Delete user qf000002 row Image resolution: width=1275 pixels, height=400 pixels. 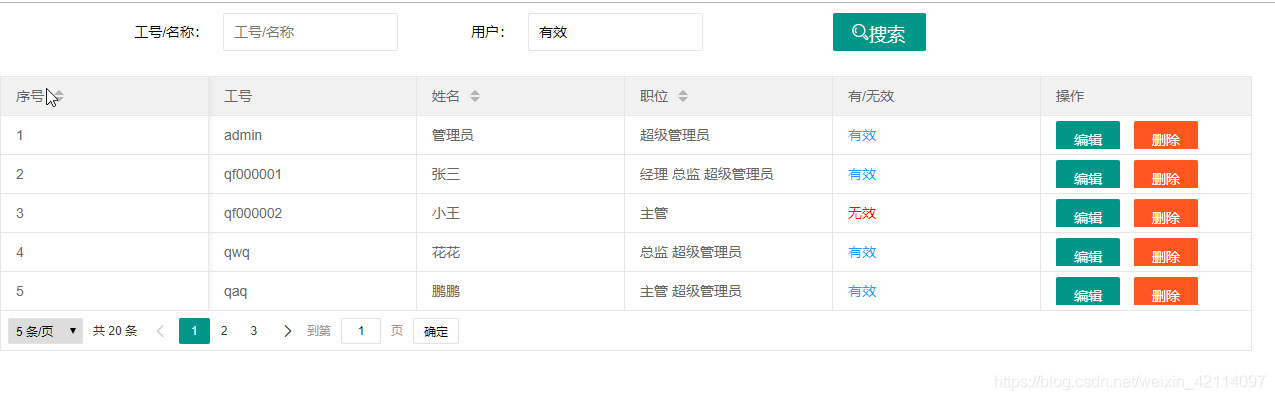tap(1165, 216)
